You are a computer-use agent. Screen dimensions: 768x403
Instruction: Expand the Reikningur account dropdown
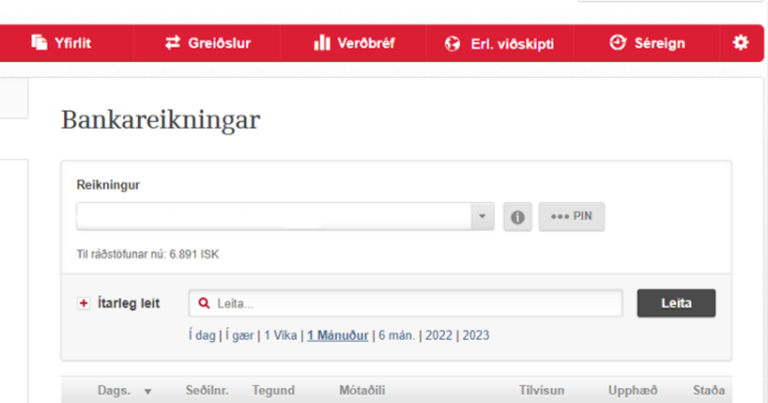483,217
